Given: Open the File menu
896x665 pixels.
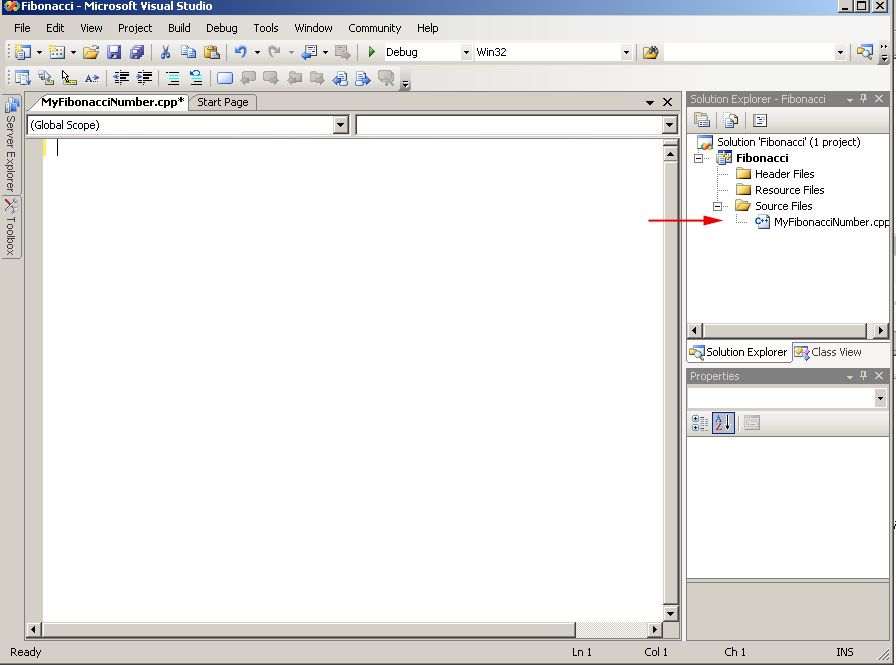Looking at the screenshot, I should 22,28.
